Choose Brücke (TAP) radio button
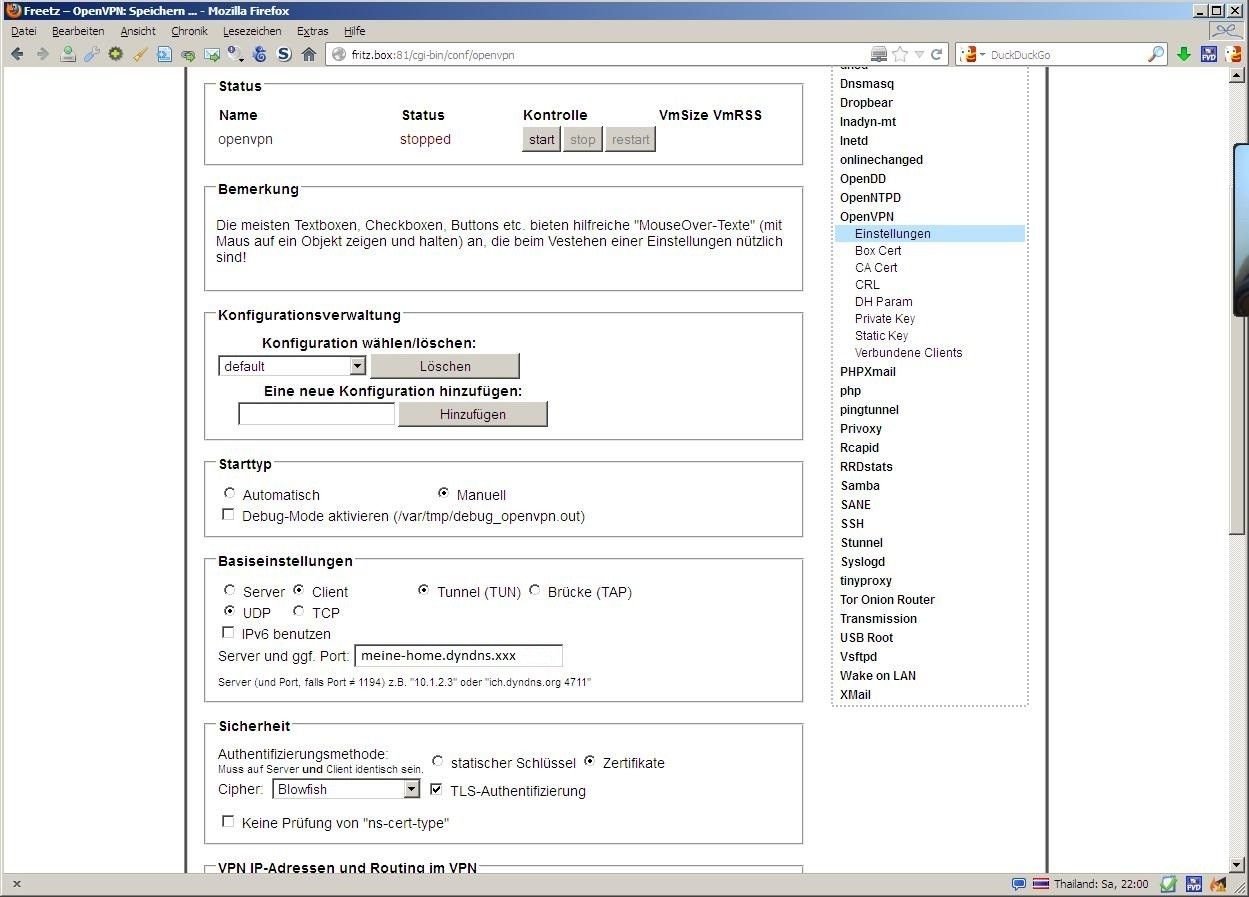 534,590
